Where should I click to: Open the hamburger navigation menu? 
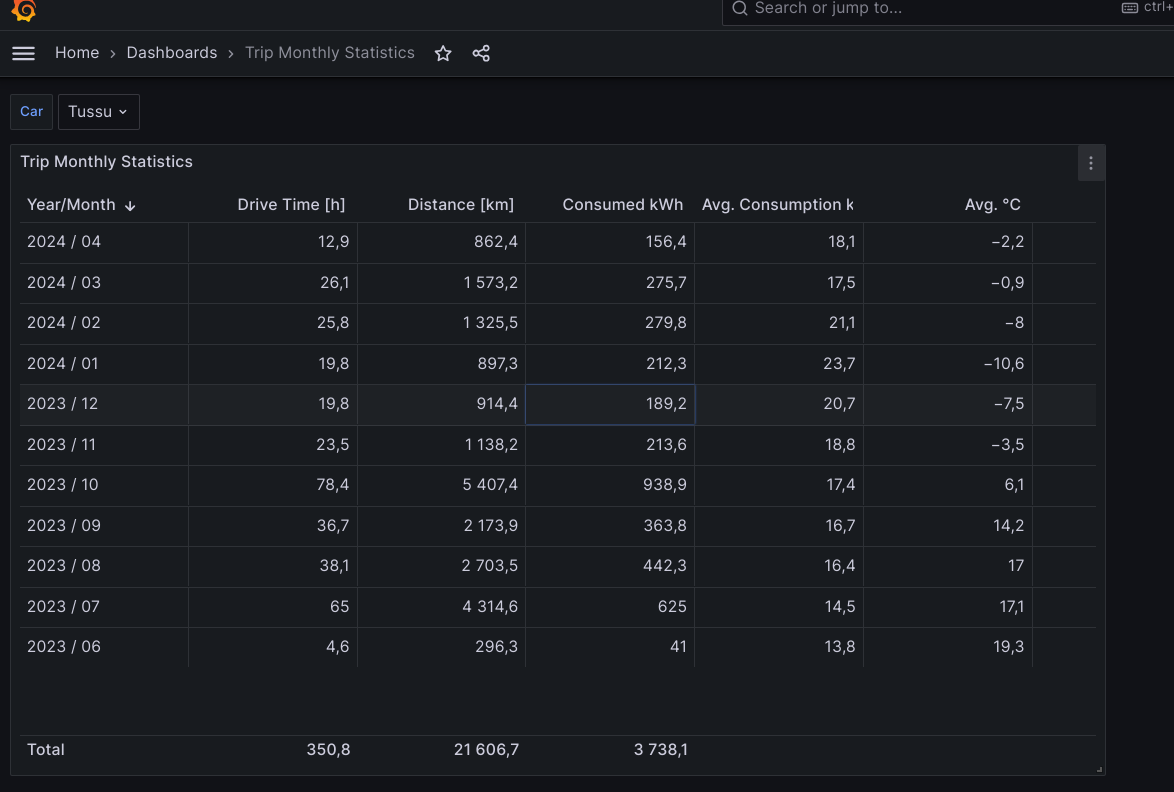click(x=23, y=53)
